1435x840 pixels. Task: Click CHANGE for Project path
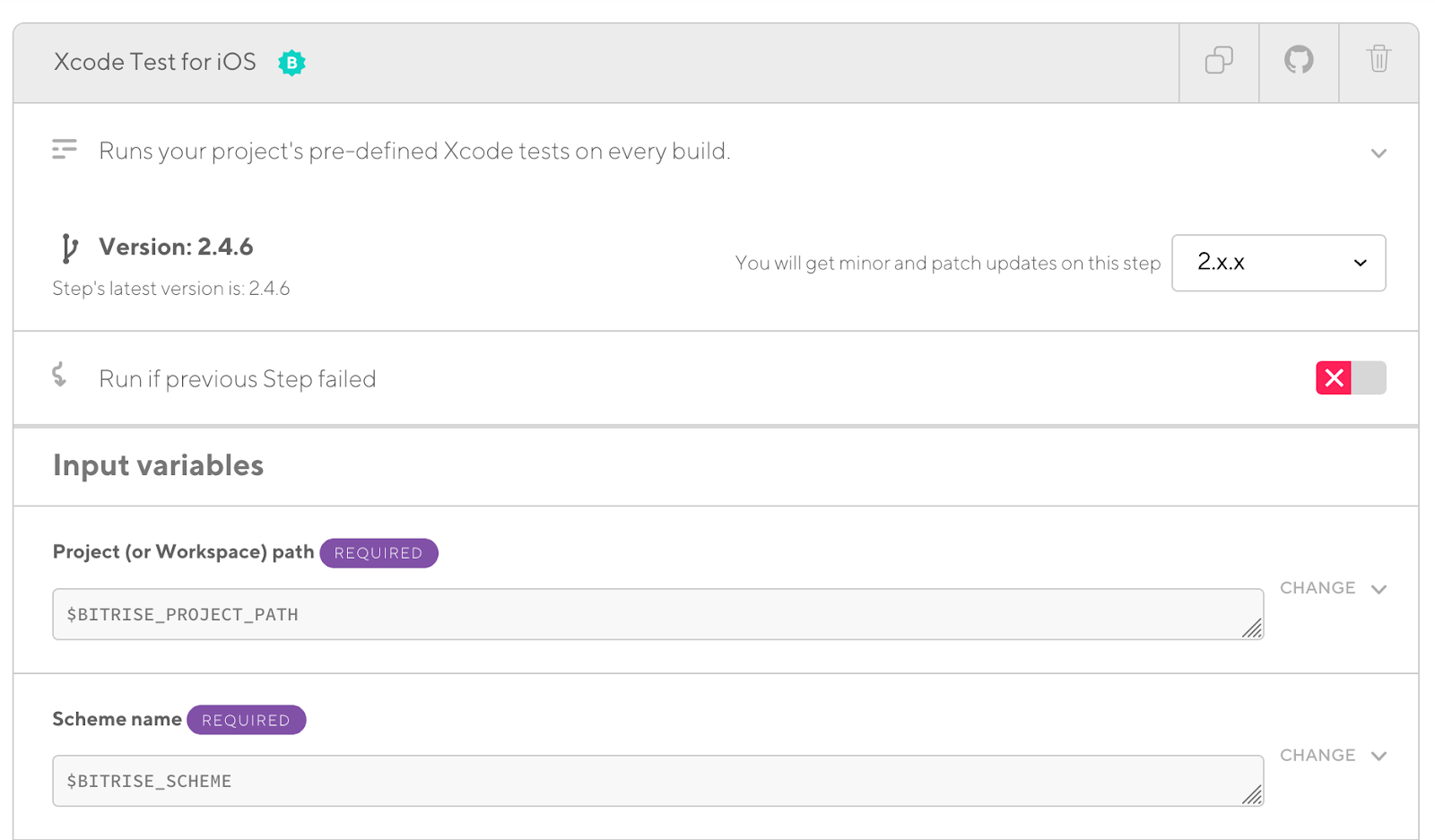pyautogui.click(x=1317, y=588)
